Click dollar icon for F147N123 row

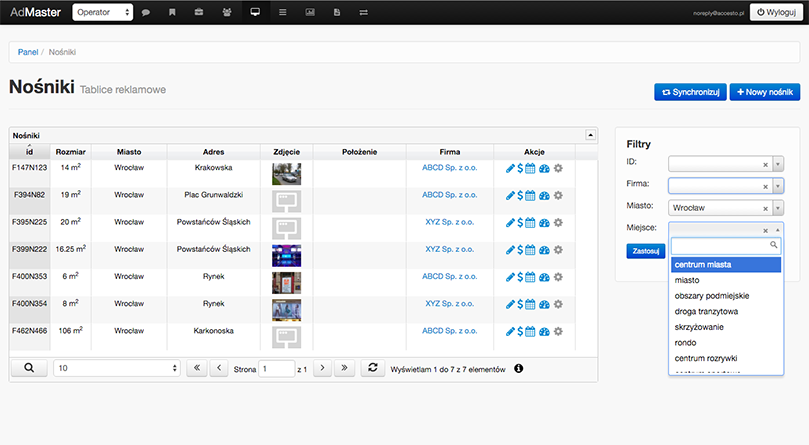coord(520,168)
